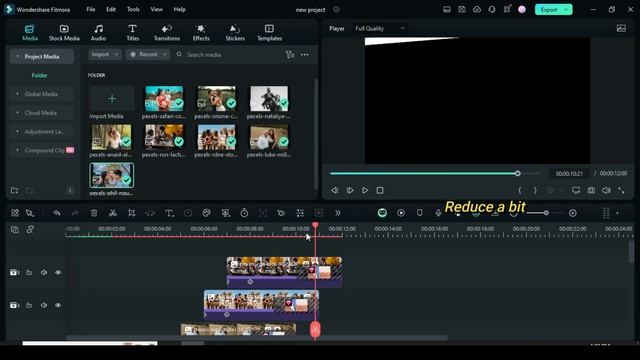Image resolution: width=640 pixels, height=360 pixels.
Task: Collapse the Project Media section
Action: click(x=18, y=56)
